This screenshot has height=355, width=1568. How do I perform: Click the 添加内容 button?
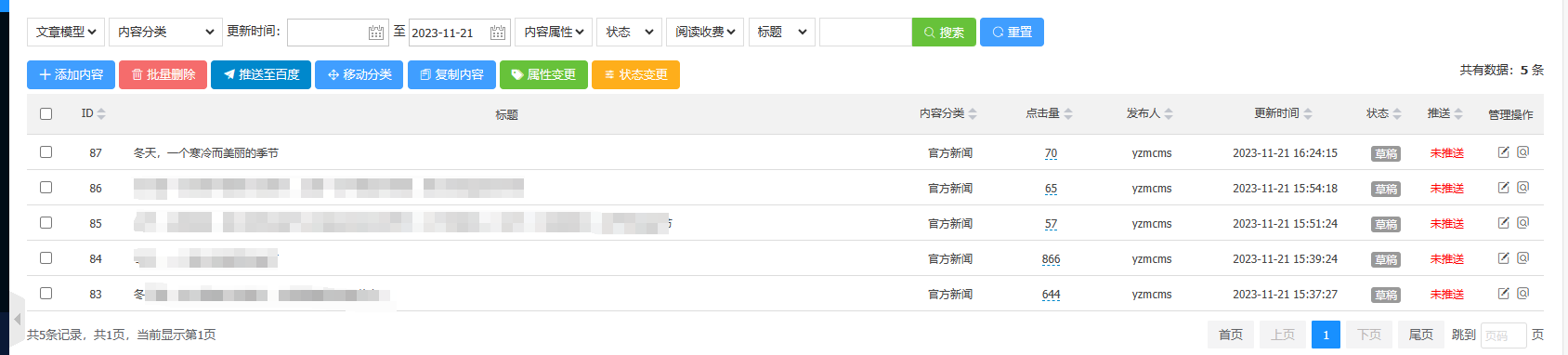[71, 74]
